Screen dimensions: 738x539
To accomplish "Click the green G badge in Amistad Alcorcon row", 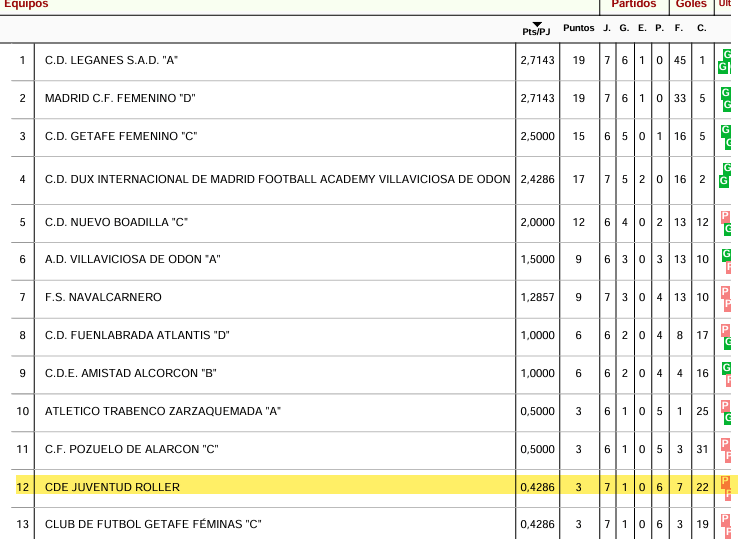I will [726, 368].
